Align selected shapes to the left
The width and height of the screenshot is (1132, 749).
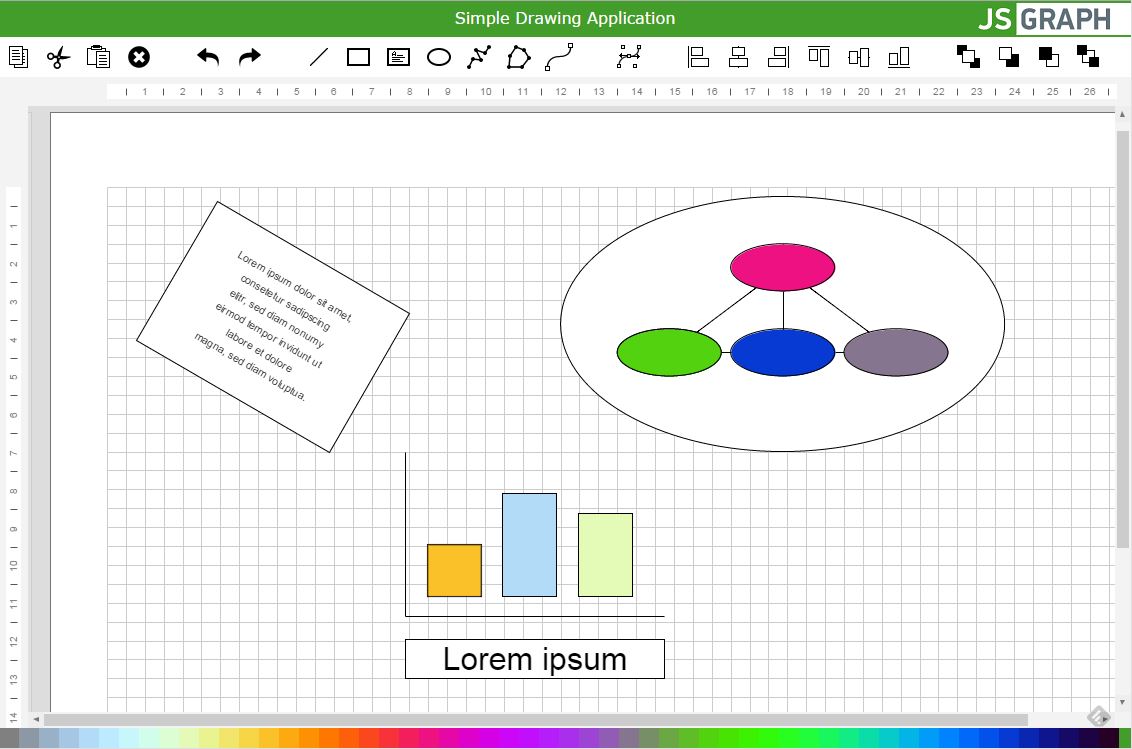click(698, 57)
